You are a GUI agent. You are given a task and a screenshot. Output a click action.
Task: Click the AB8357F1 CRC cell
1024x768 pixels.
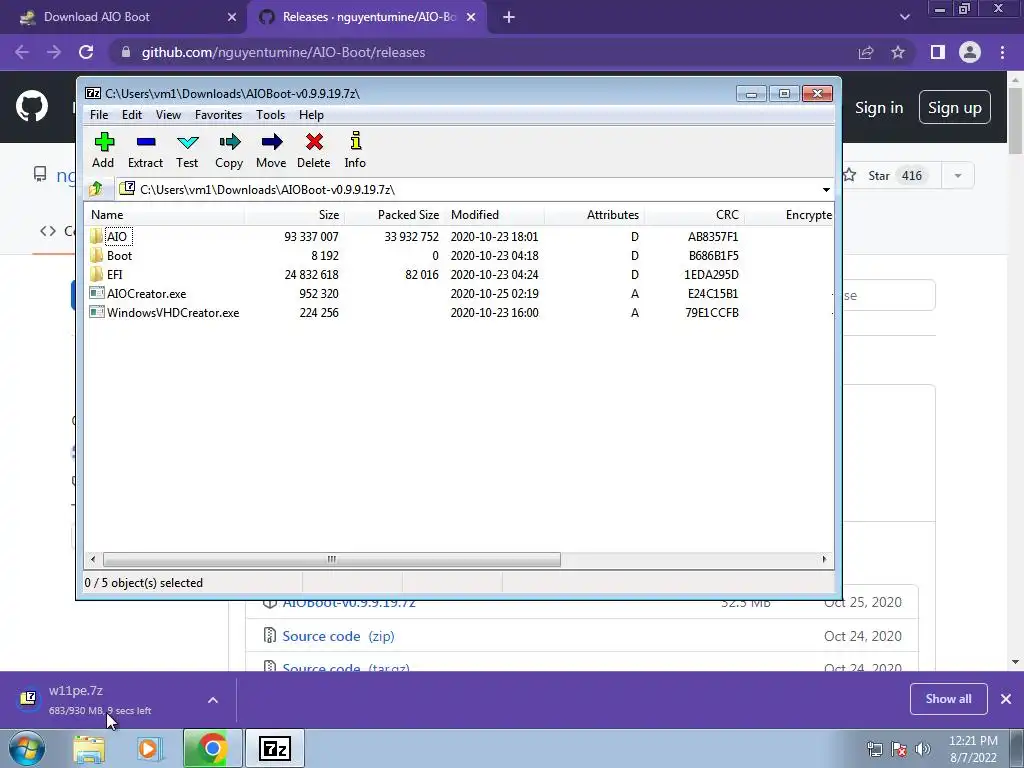[712, 236]
